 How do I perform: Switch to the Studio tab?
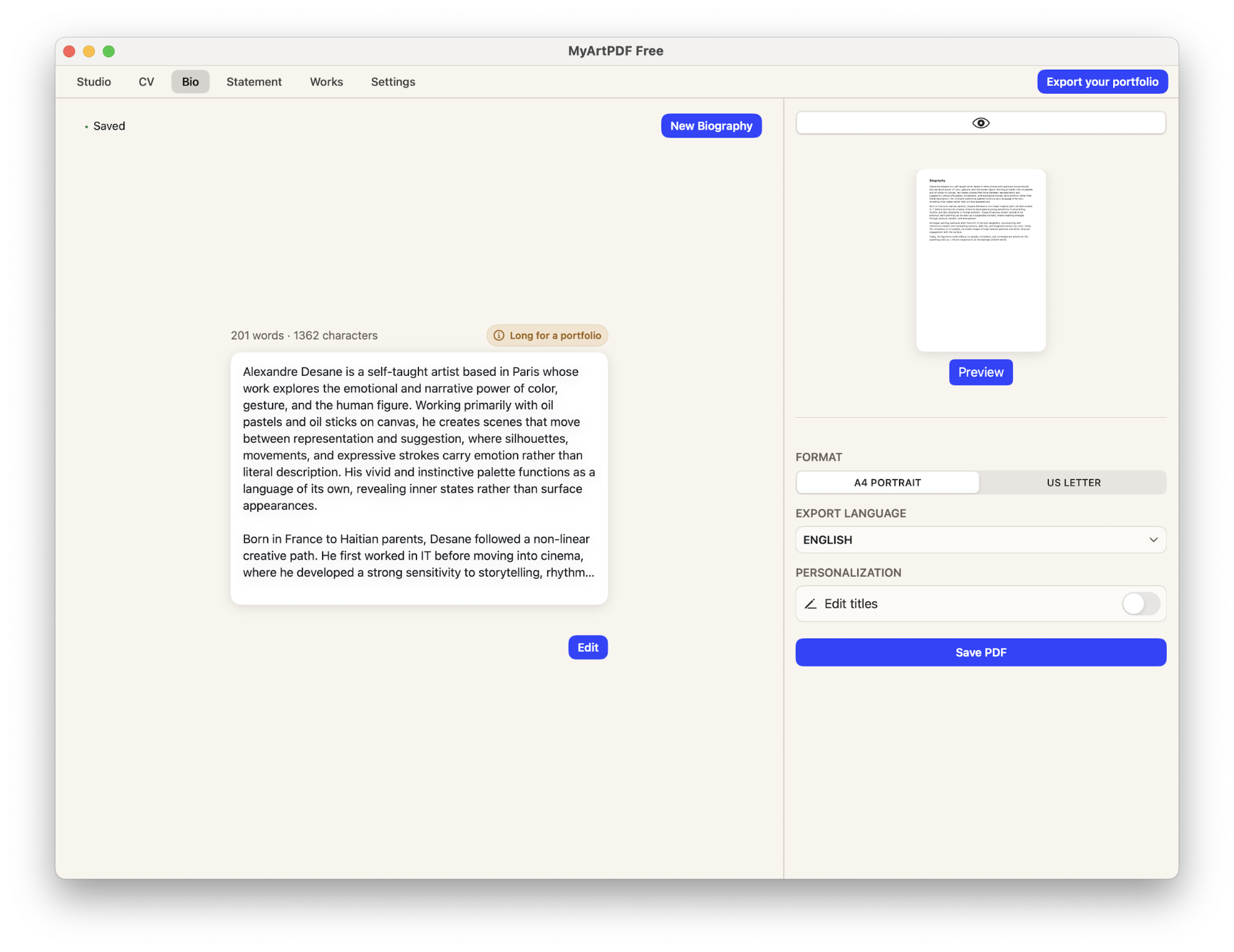(x=93, y=81)
